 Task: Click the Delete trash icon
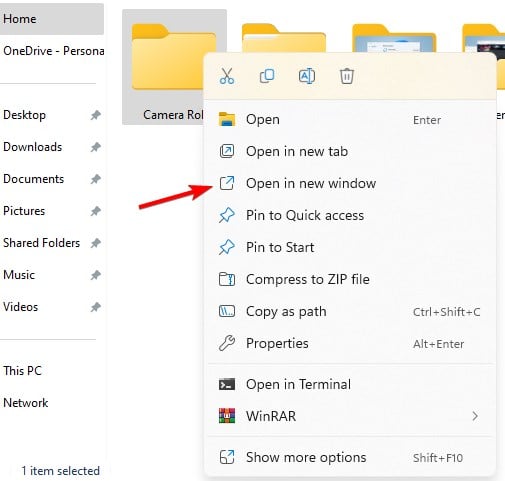[x=347, y=76]
